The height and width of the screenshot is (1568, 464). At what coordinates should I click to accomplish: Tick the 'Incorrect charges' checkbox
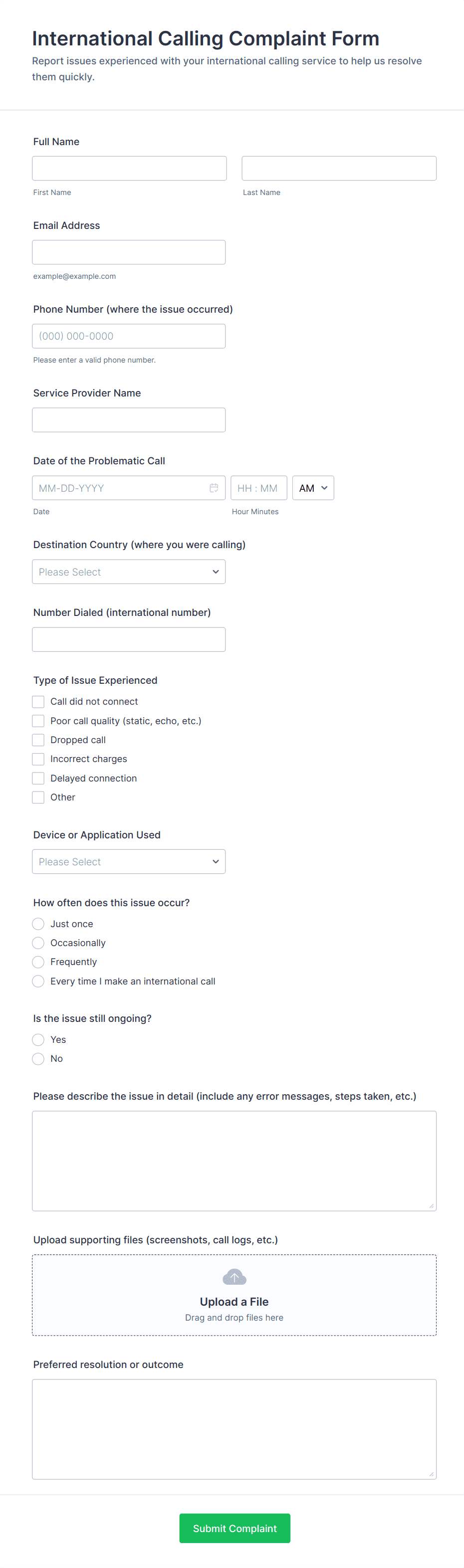point(38,759)
